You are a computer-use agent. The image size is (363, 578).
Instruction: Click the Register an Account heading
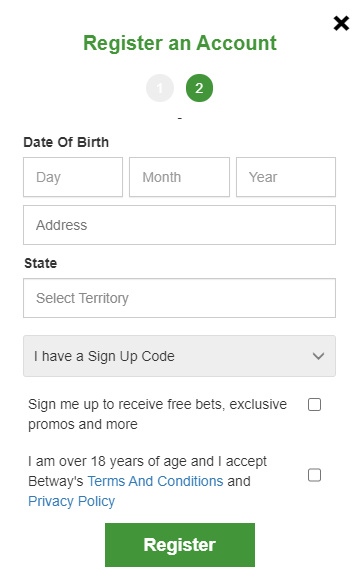(x=180, y=43)
